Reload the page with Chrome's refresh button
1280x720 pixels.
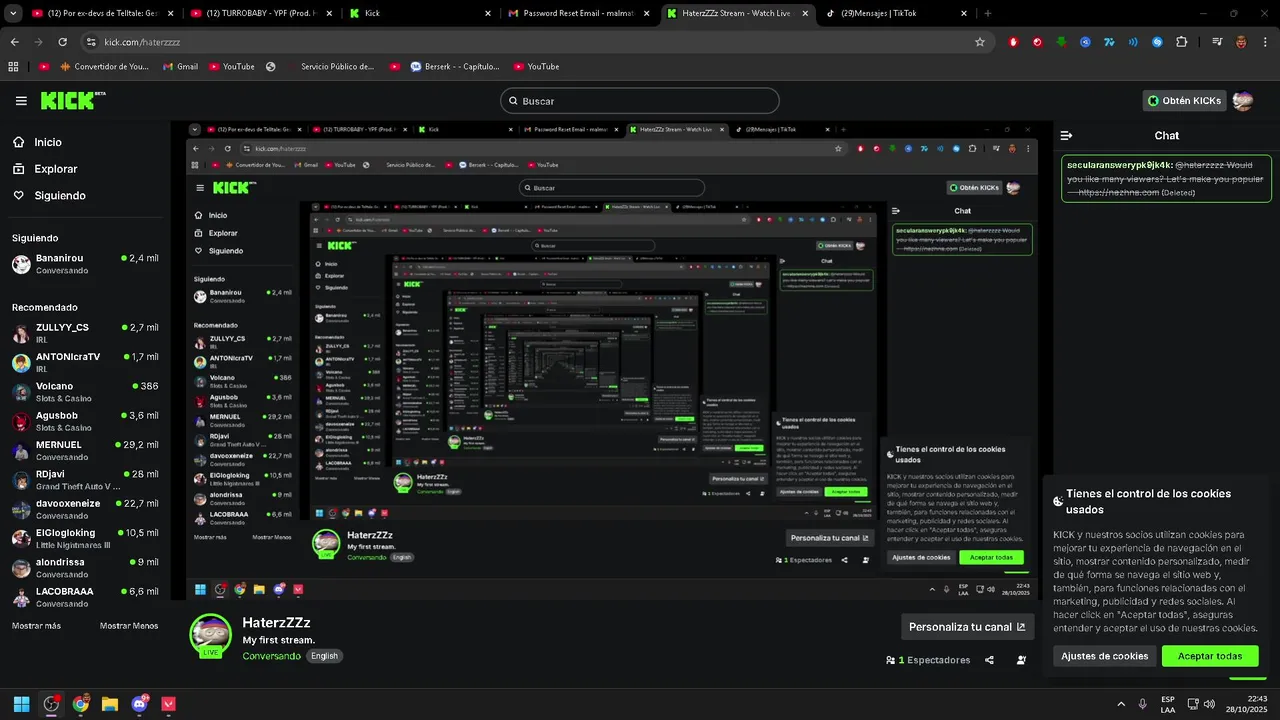[x=62, y=42]
